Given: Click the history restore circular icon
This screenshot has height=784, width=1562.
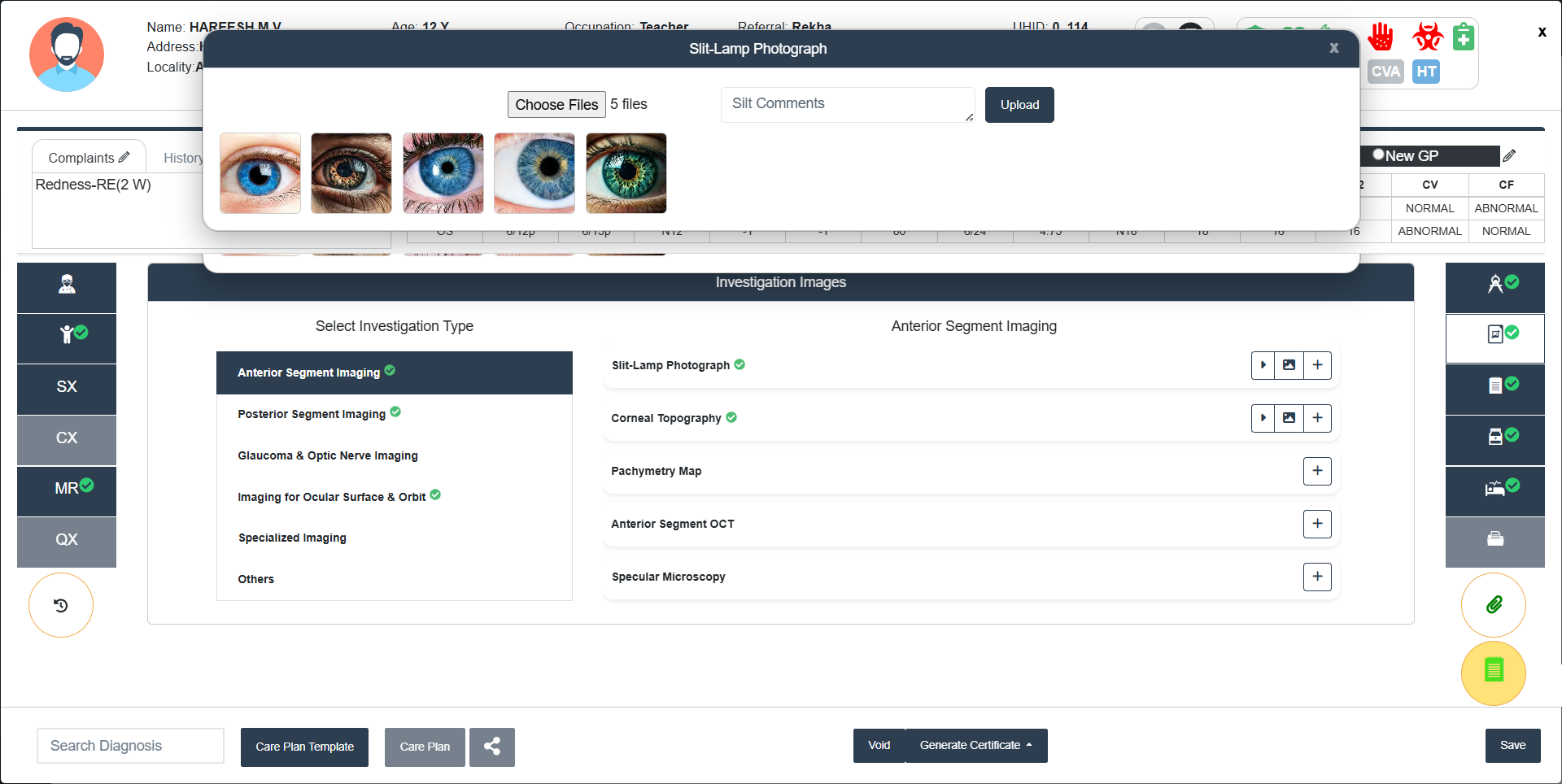Looking at the screenshot, I should [x=61, y=605].
